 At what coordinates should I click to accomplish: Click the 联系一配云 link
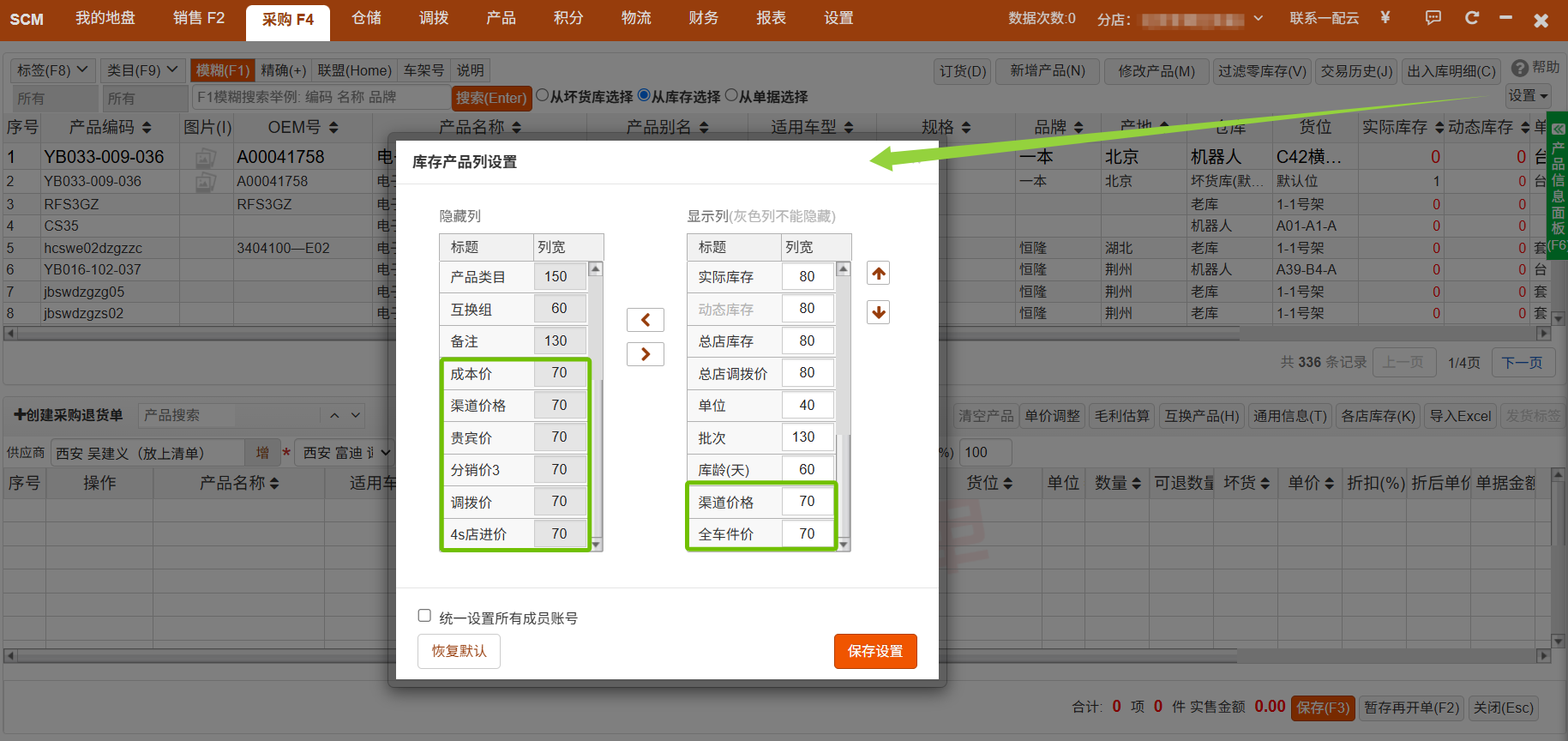[1325, 18]
